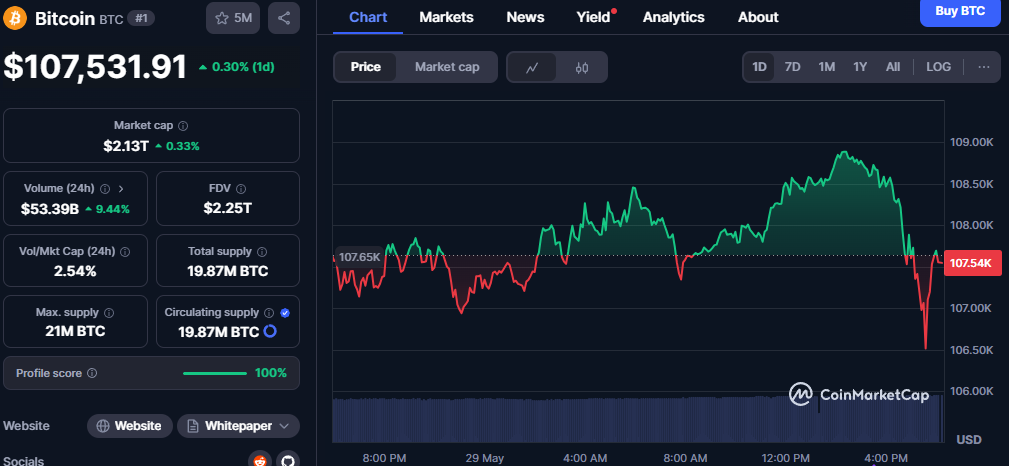Expand the Whitepaper dropdown
Viewport: 1009px width, 466px height.
(x=238, y=426)
